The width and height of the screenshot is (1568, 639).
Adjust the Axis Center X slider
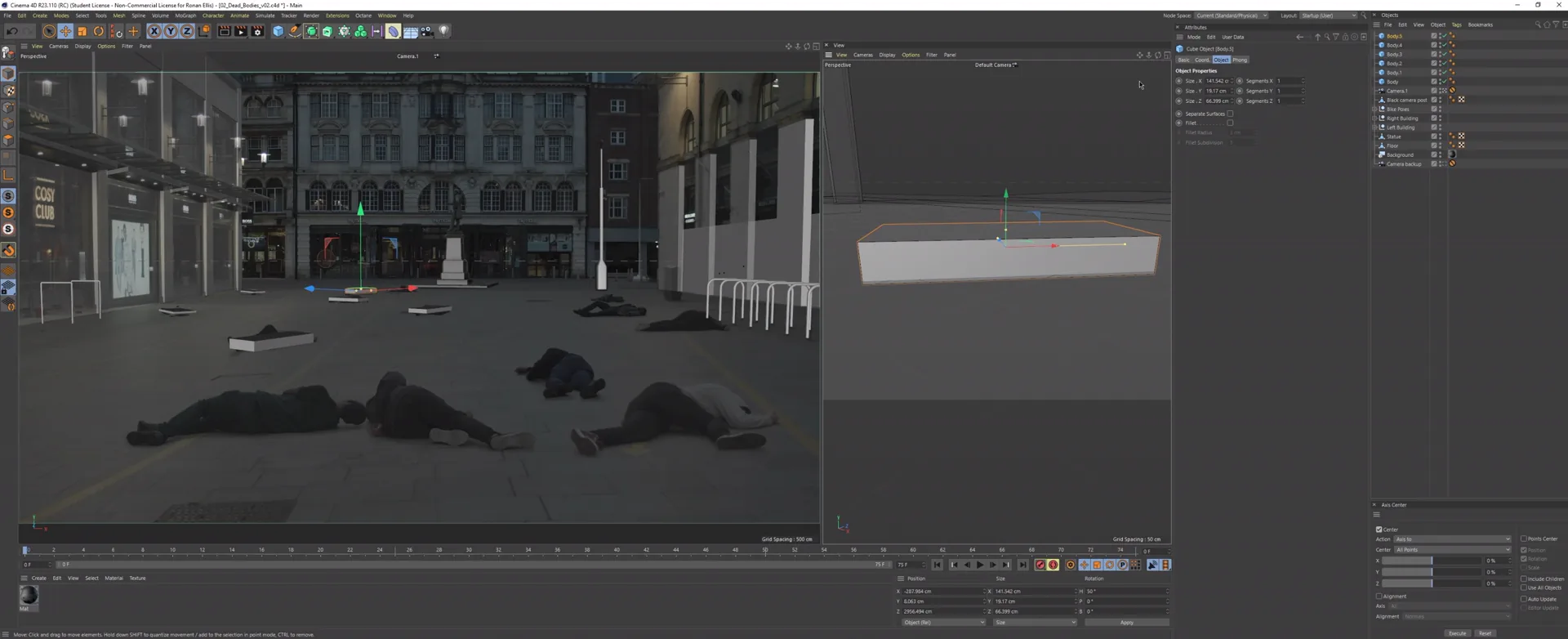tap(1431, 561)
